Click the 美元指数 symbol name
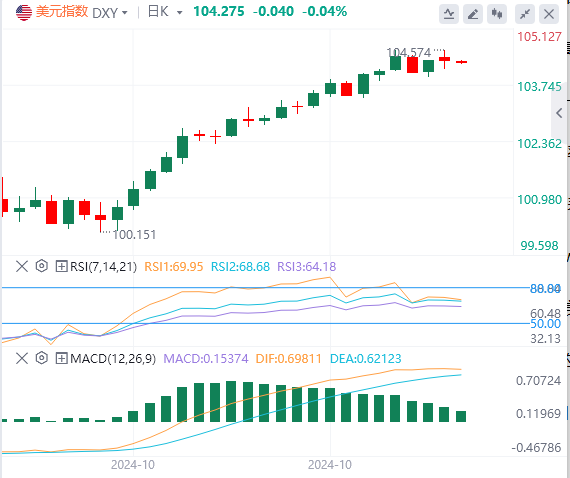The image size is (570, 478). point(62,12)
